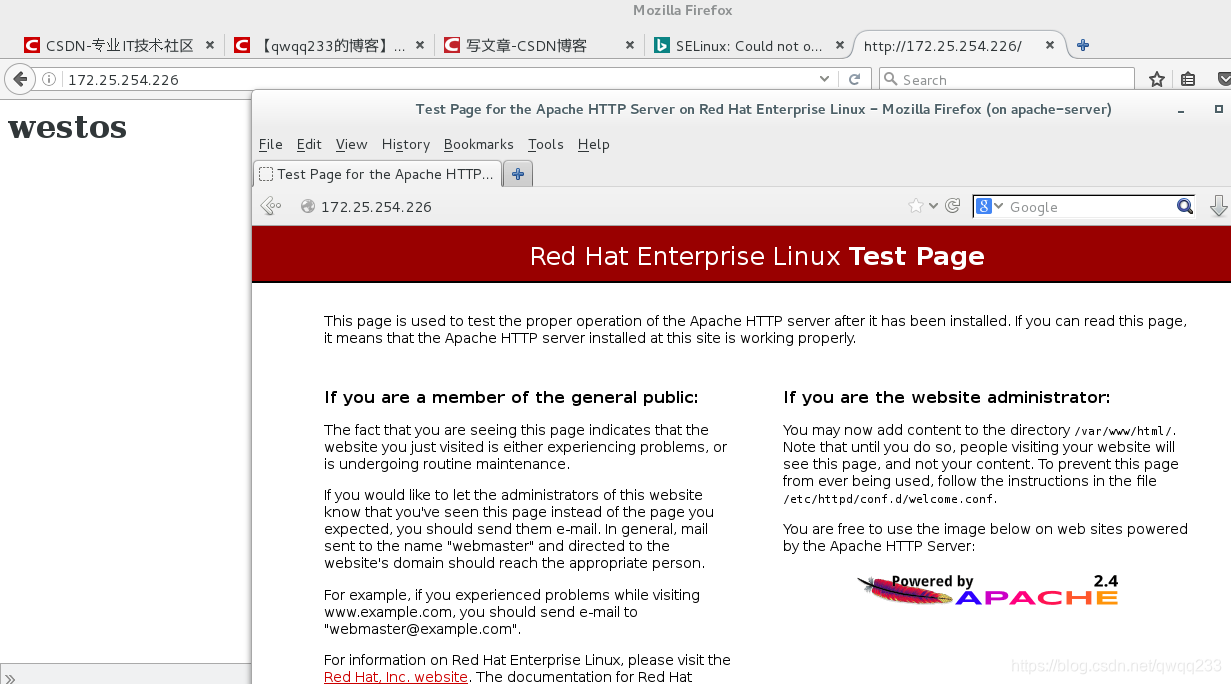Follow the Red Hat, Inc. website link

tap(396, 677)
